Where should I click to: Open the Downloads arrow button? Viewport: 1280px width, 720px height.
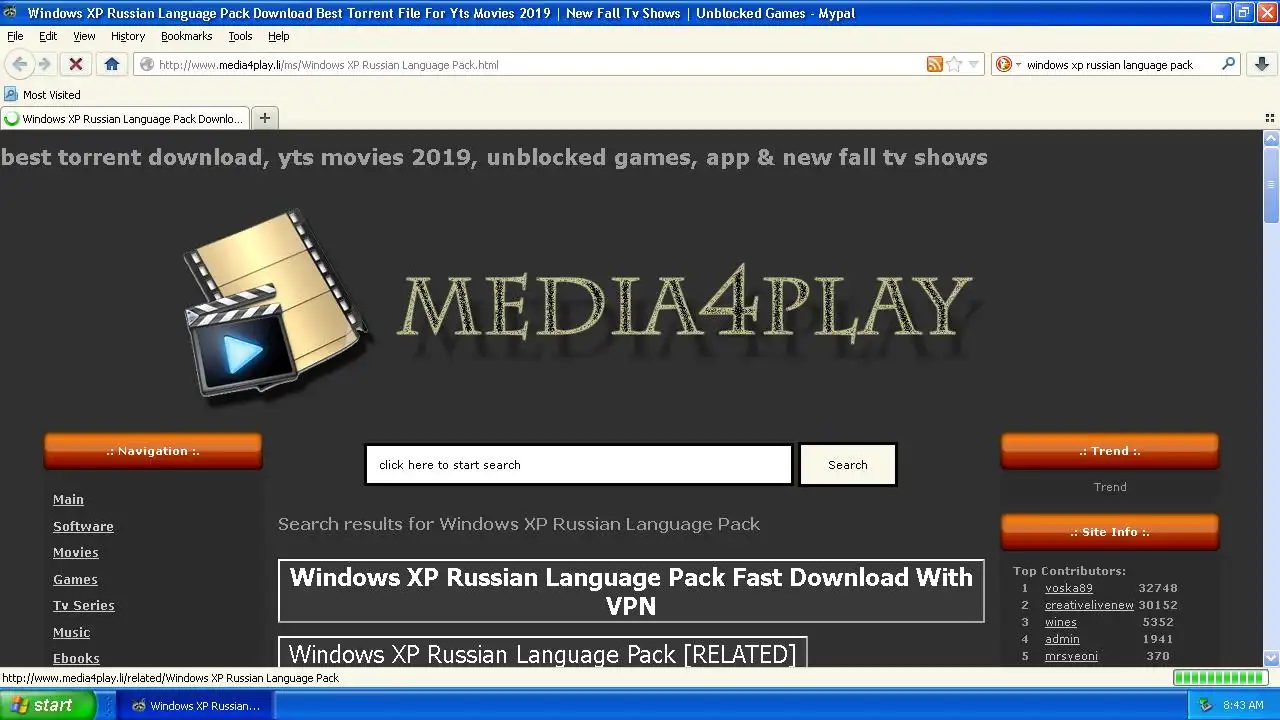point(1262,64)
